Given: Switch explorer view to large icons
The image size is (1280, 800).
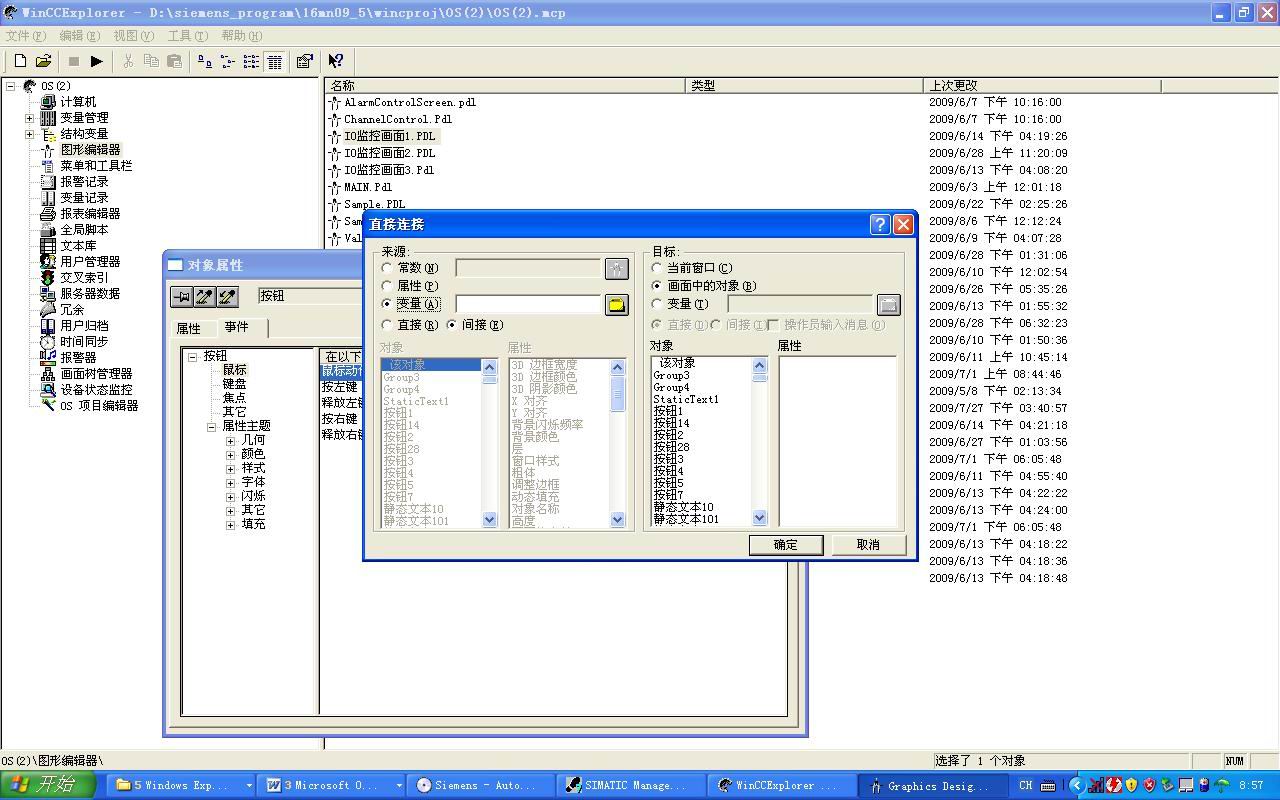Looking at the screenshot, I should coord(205,61).
